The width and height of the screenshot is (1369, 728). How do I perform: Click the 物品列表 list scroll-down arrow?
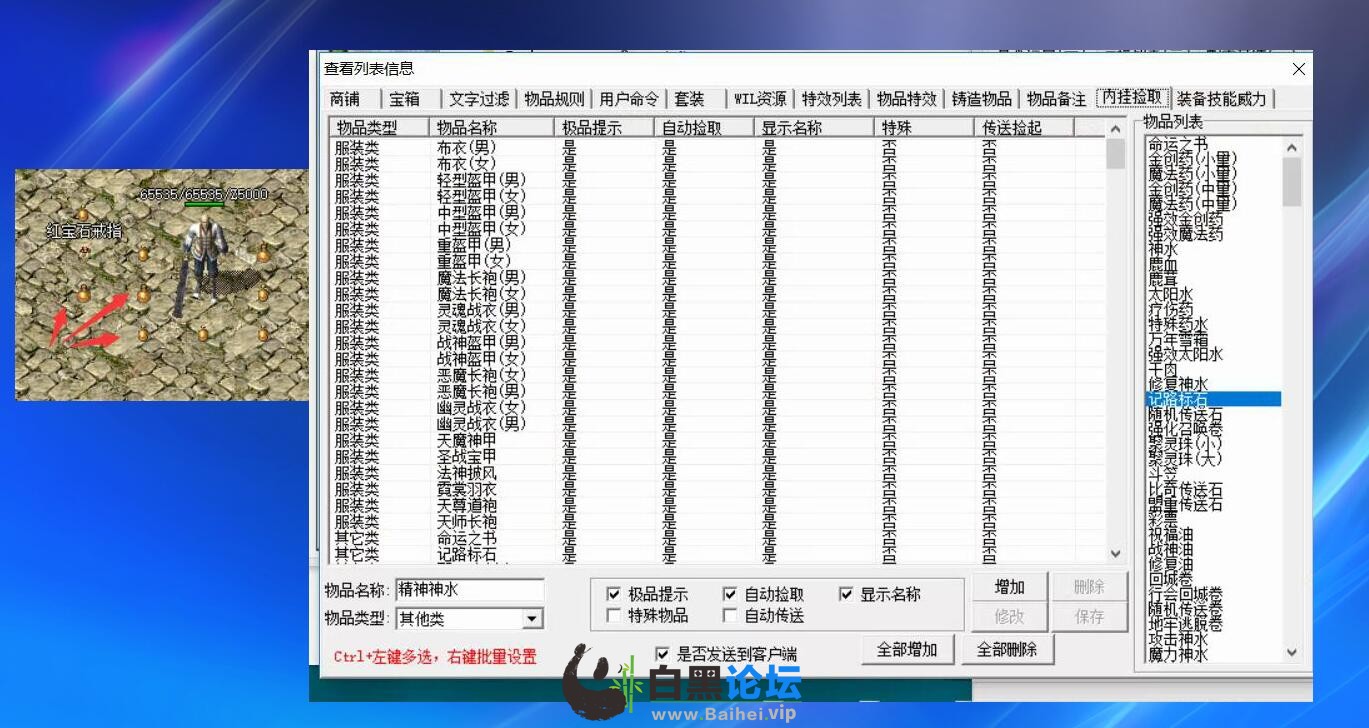(1291, 652)
